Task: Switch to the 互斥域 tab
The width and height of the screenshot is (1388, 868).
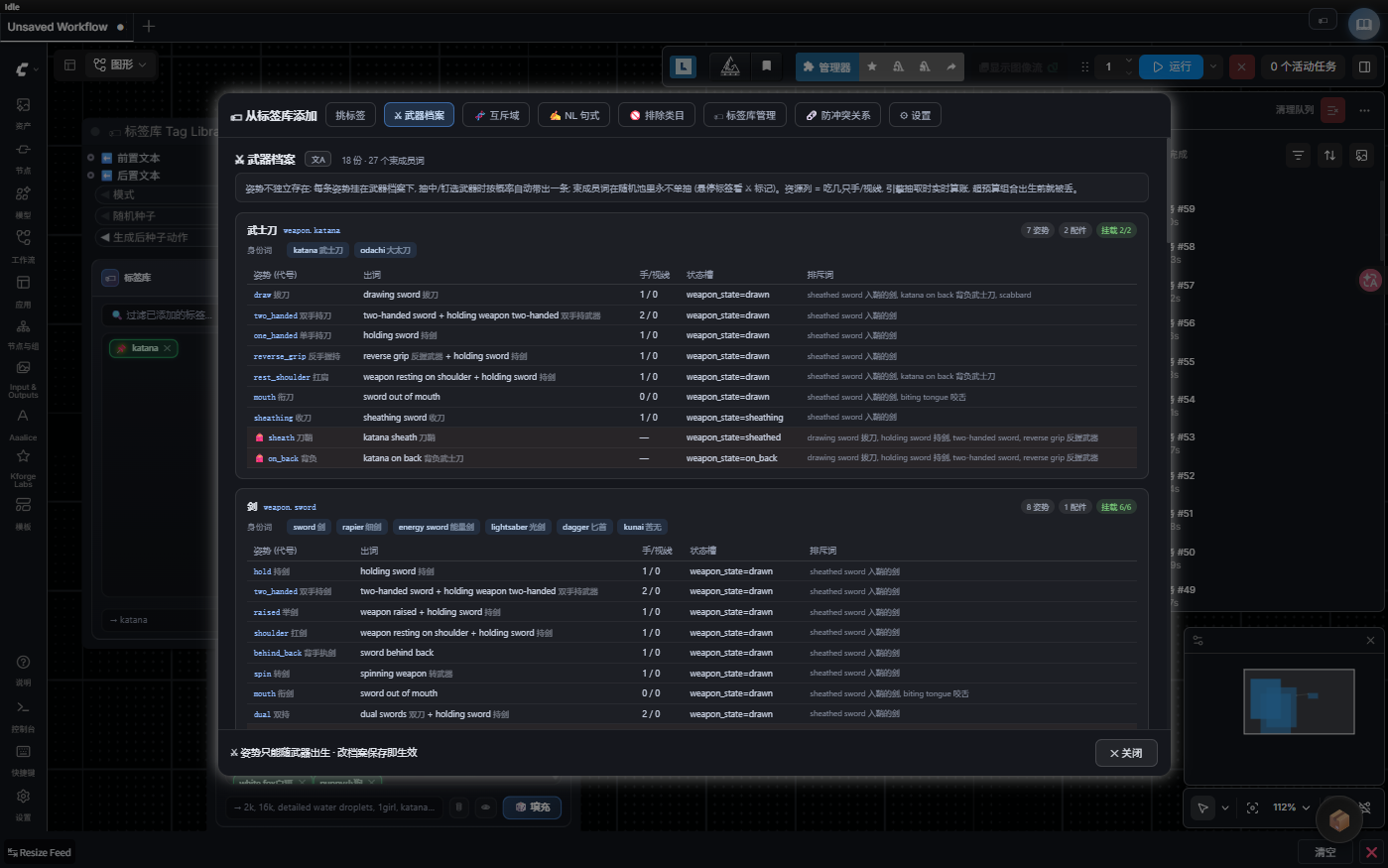Action: pyautogui.click(x=496, y=115)
